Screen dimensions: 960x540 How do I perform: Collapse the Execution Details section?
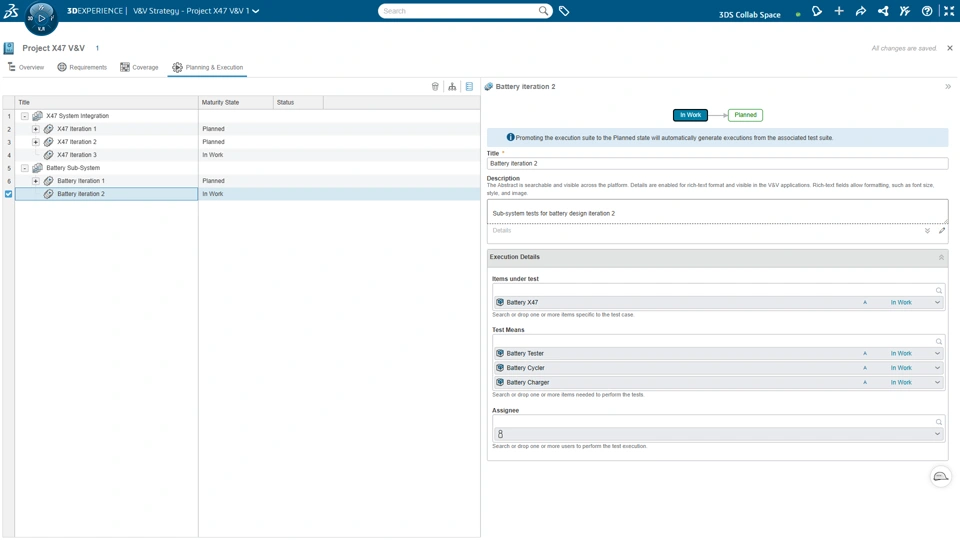click(941, 258)
